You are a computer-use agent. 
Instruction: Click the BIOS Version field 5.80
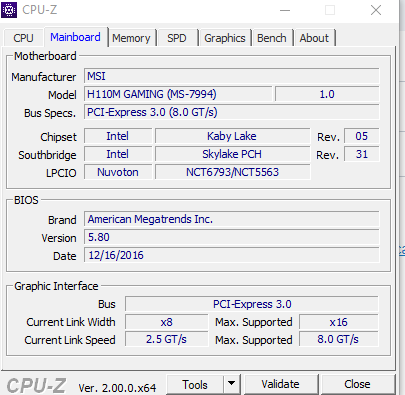tap(232, 237)
